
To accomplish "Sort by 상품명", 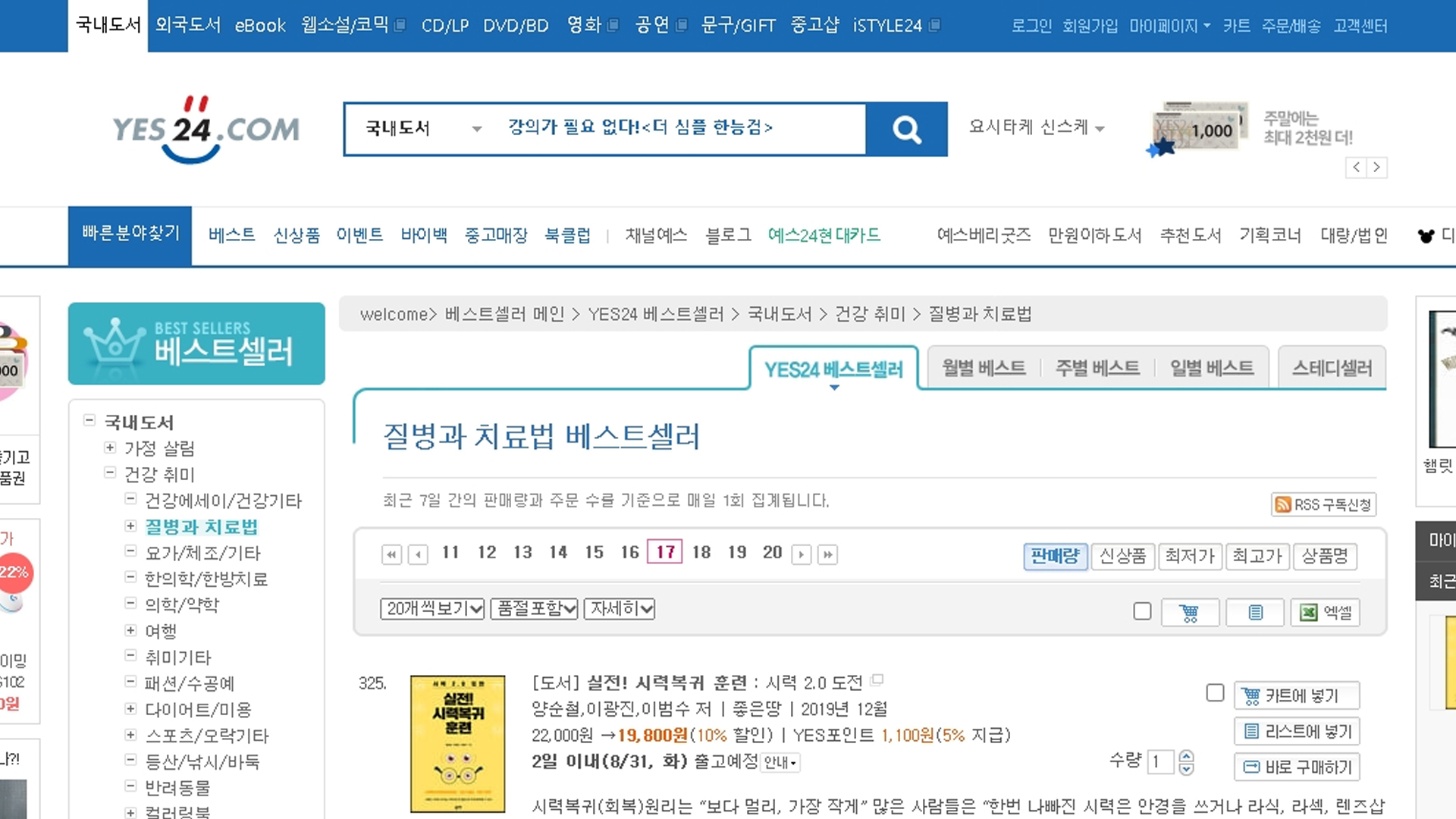I will pyautogui.click(x=1325, y=556).
